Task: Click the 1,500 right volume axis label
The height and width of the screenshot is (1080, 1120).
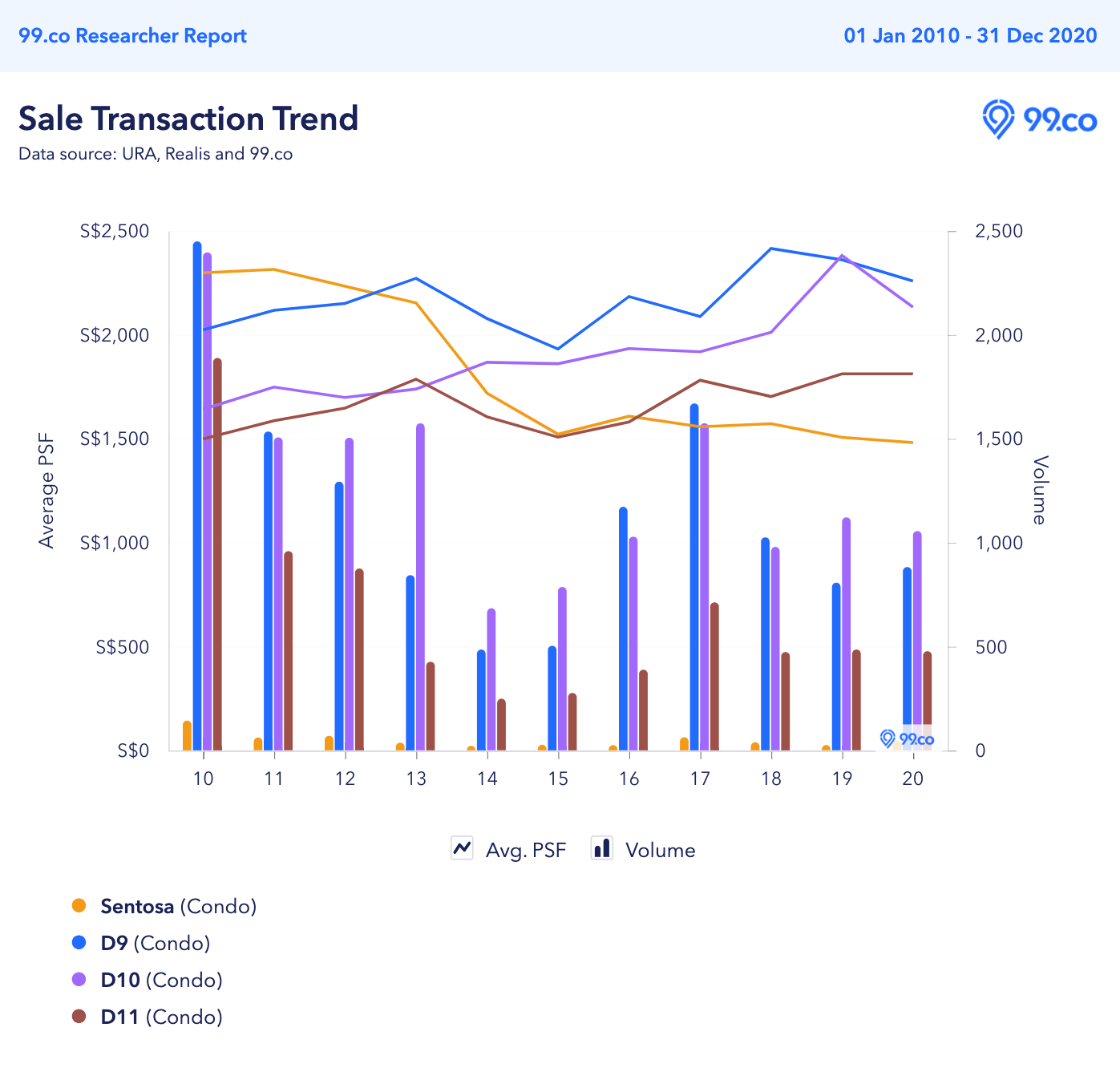Action: click(999, 439)
